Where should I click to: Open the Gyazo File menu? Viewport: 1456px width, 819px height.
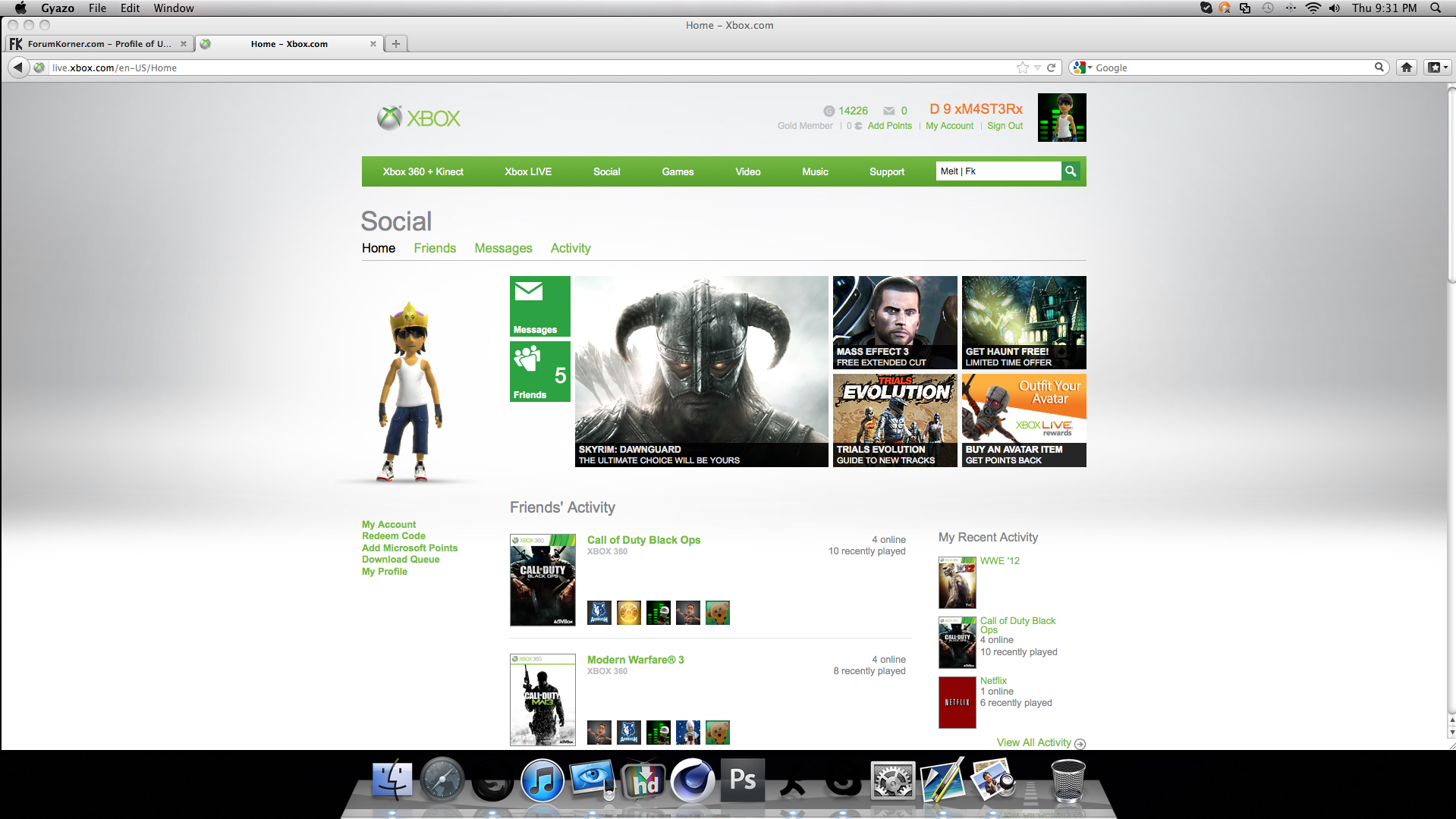(97, 8)
